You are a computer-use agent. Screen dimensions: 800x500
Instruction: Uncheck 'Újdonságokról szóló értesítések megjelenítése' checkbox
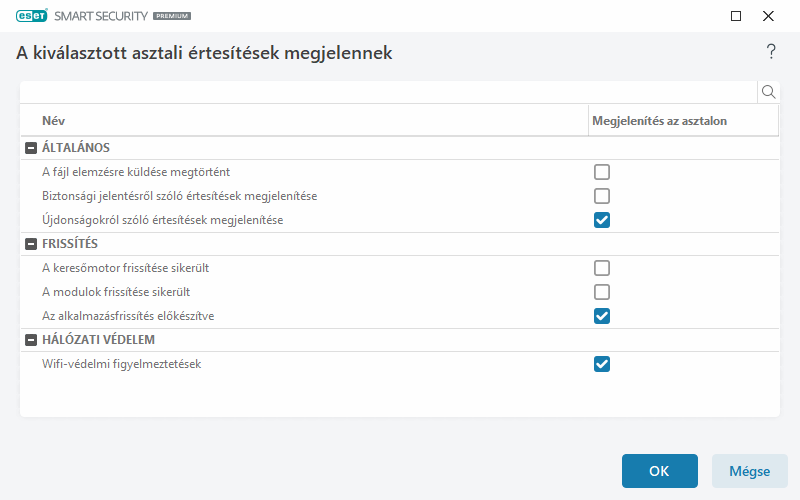pos(602,220)
